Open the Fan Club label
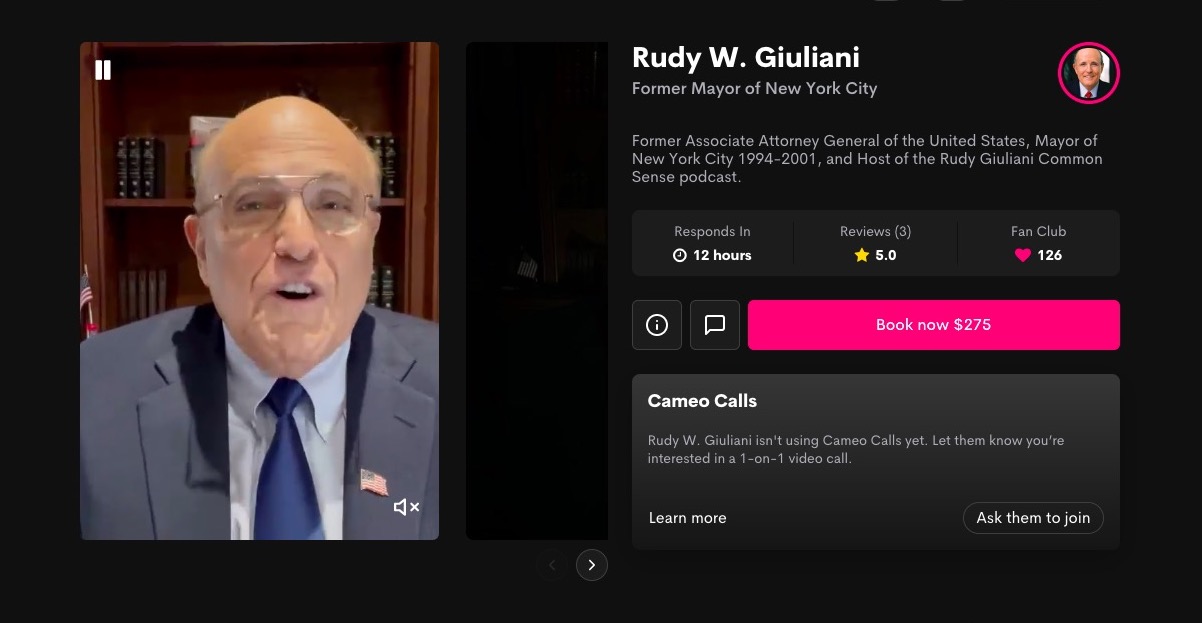This screenshot has width=1202, height=623. 1038,231
